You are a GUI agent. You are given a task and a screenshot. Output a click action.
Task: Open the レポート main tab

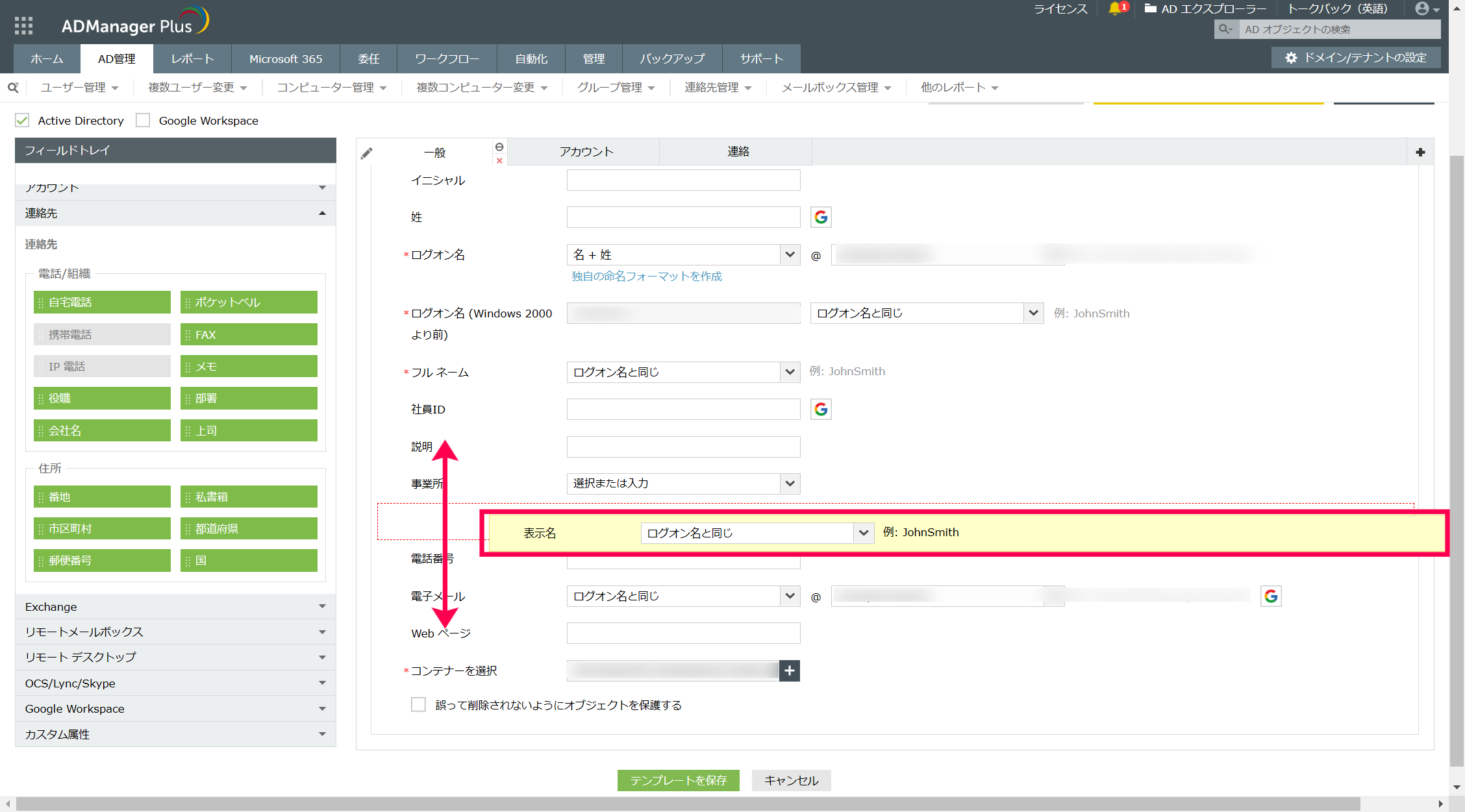(x=192, y=59)
